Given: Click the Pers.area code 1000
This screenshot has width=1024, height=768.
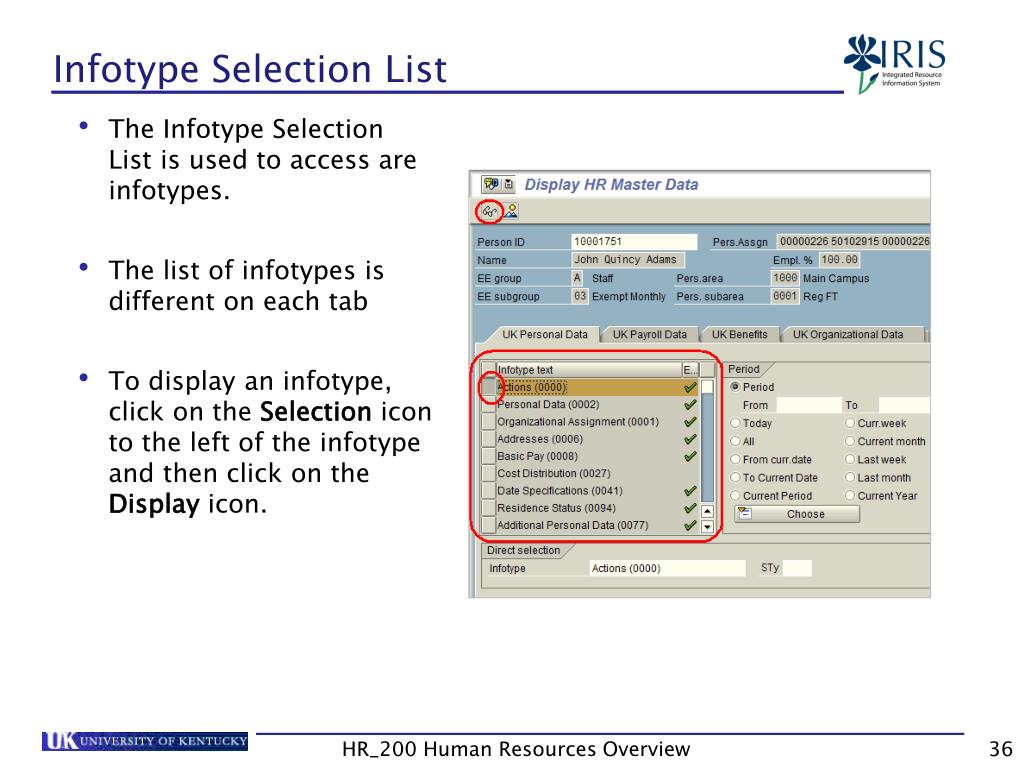Looking at the screenshot, I should (x=785, y=278).
